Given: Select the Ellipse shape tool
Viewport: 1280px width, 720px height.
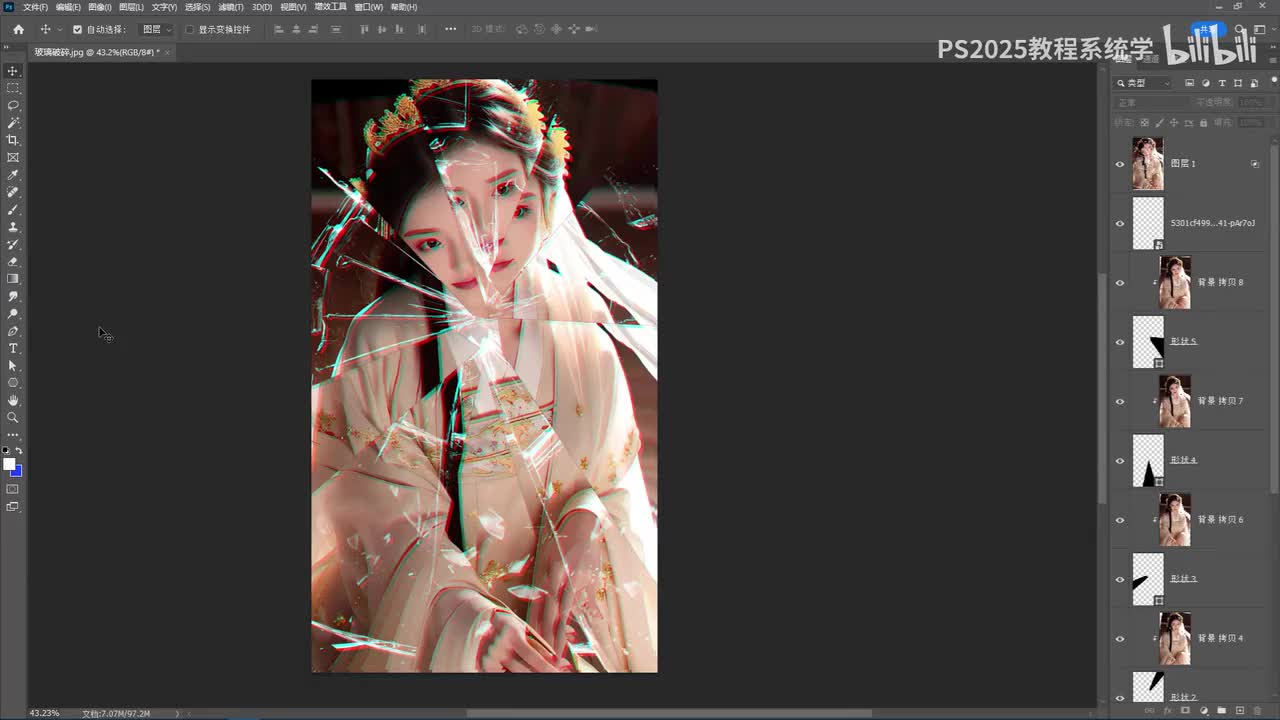Looking at the screenshot, I should (13, 383).
